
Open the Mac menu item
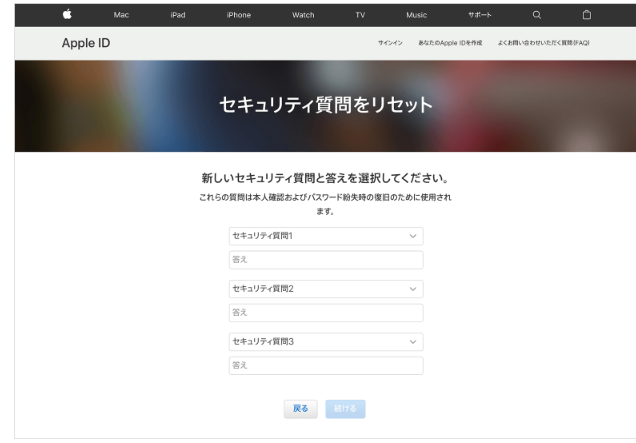click(121, 15)
